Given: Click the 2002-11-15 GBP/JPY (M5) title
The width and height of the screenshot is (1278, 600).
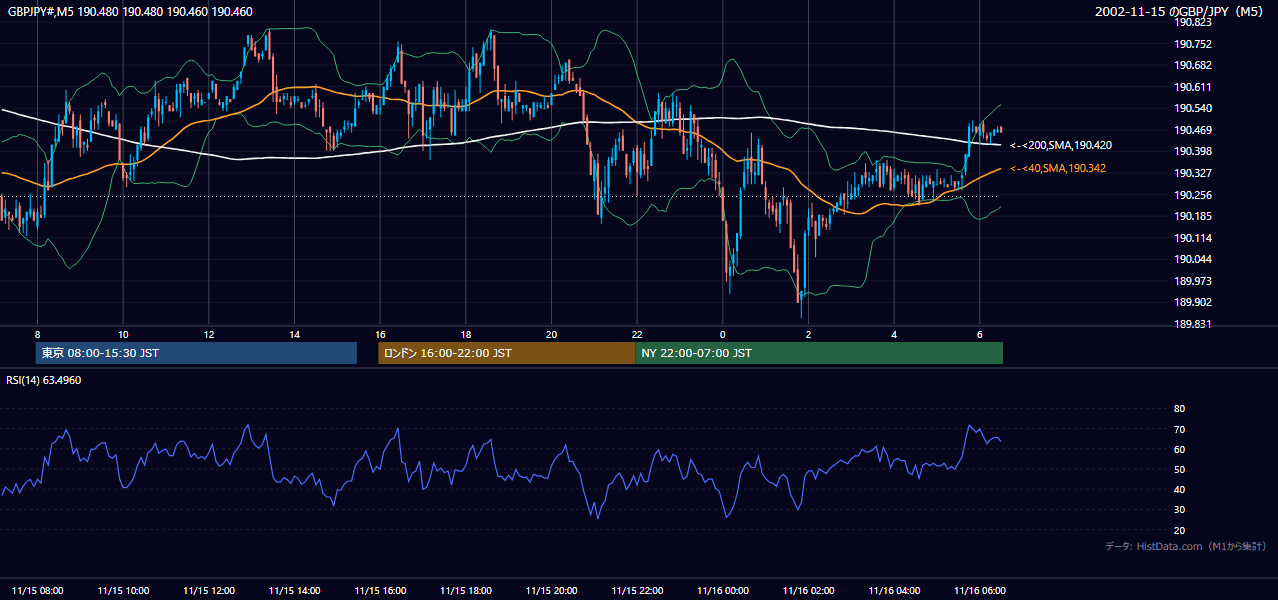Looking at the screenshot, I should click(x=1180, y=11).
